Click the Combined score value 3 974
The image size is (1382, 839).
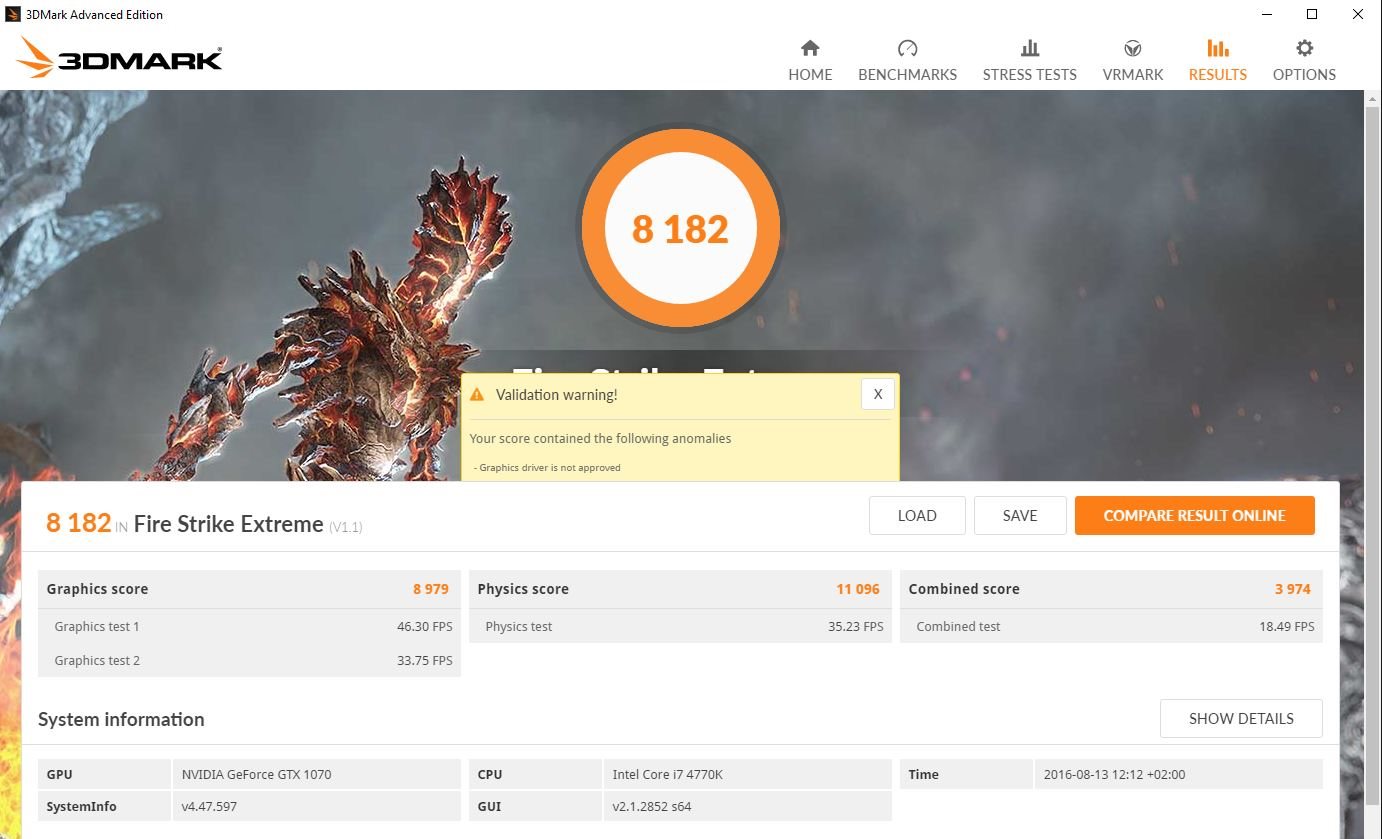(1292, 589)
